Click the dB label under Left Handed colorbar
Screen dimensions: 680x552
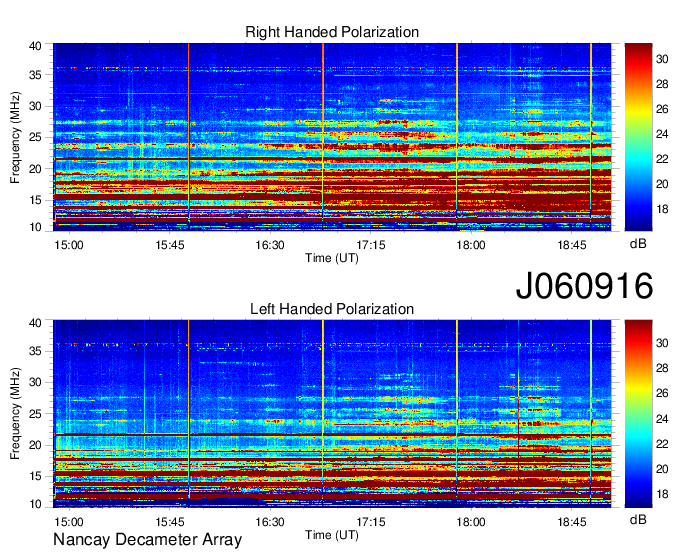coord(638,519)
